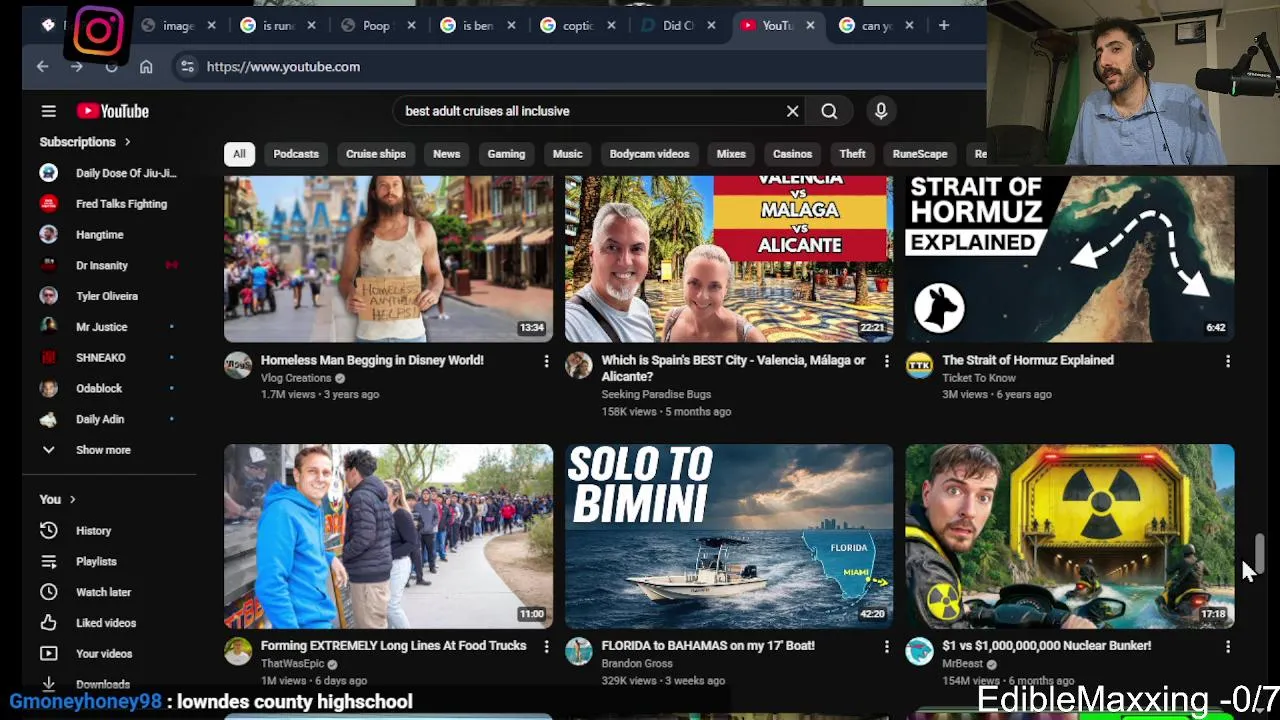The image size is (1280, 720).
Task: Select the Mixes filter chip
Action: coord(731,154)
